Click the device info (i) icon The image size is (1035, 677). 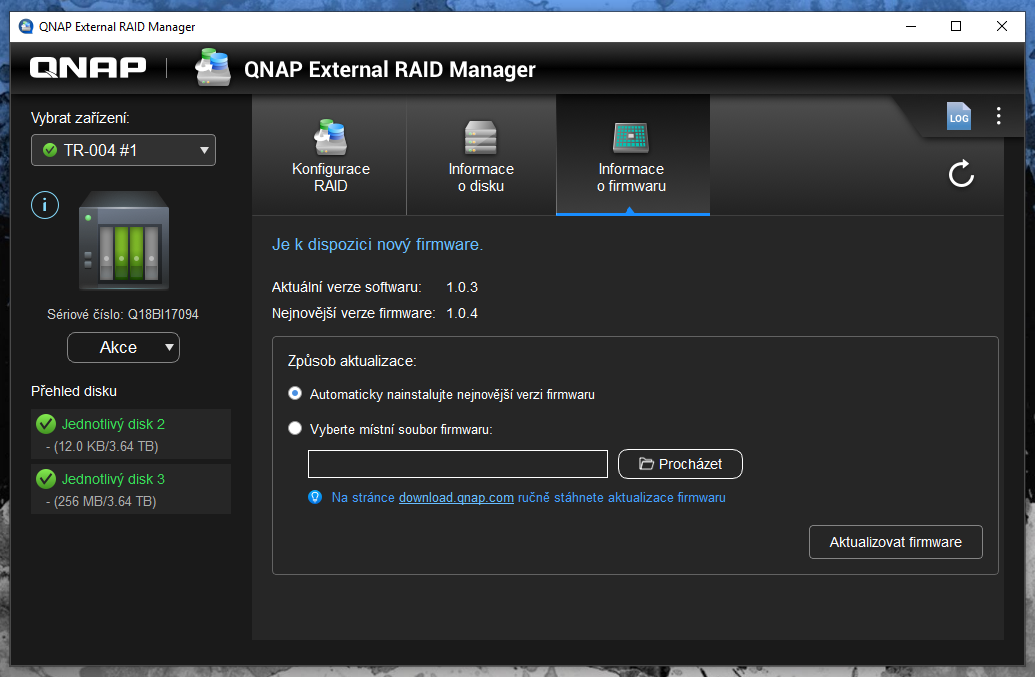point(45,205)
